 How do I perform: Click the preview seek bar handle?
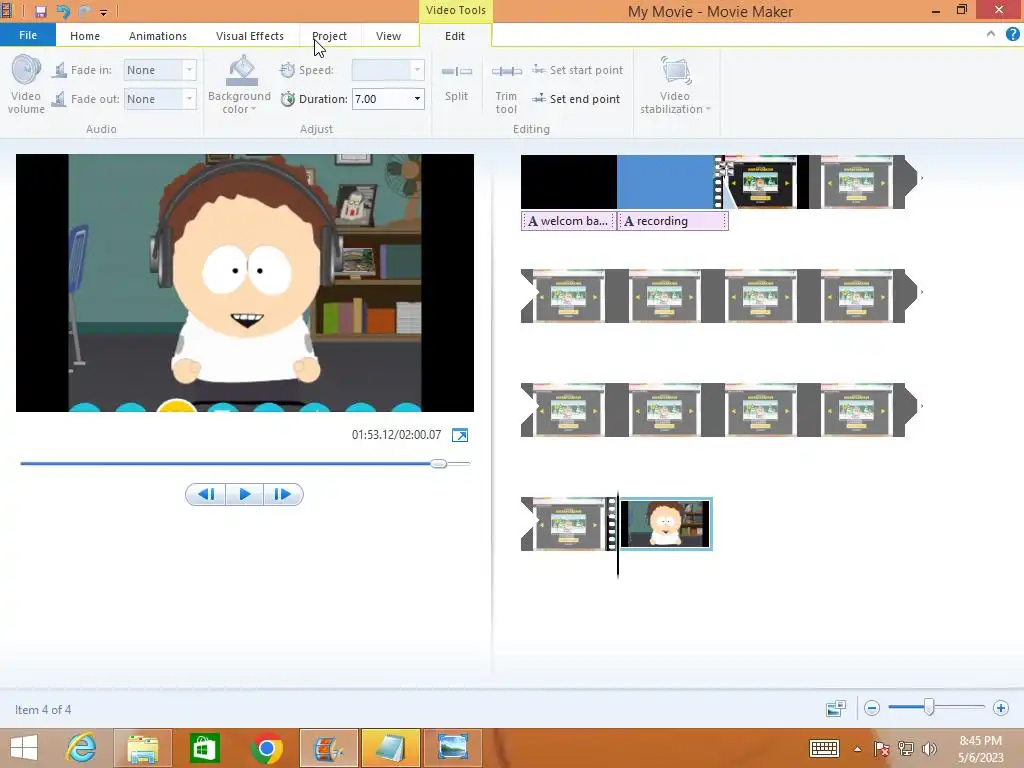coord(439,464)
